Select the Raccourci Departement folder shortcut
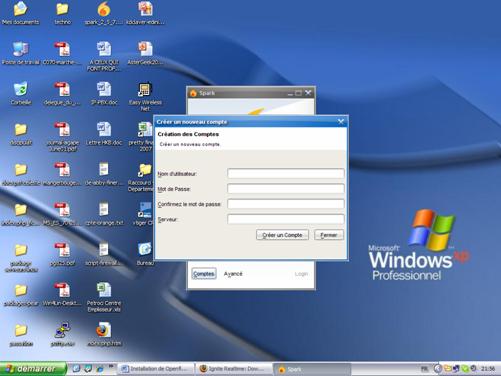This screenshot has height=376, width=501. (142, 177)
